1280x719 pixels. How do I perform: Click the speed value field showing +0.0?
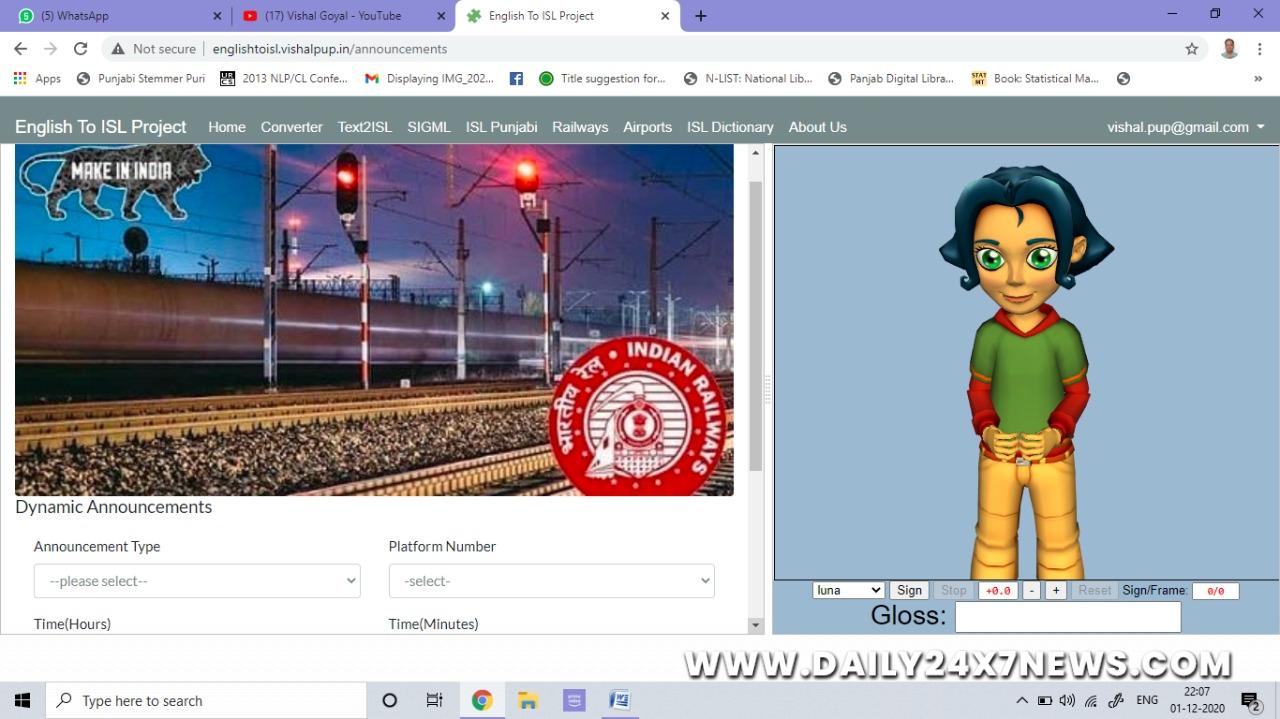click(x=998, y=591)
